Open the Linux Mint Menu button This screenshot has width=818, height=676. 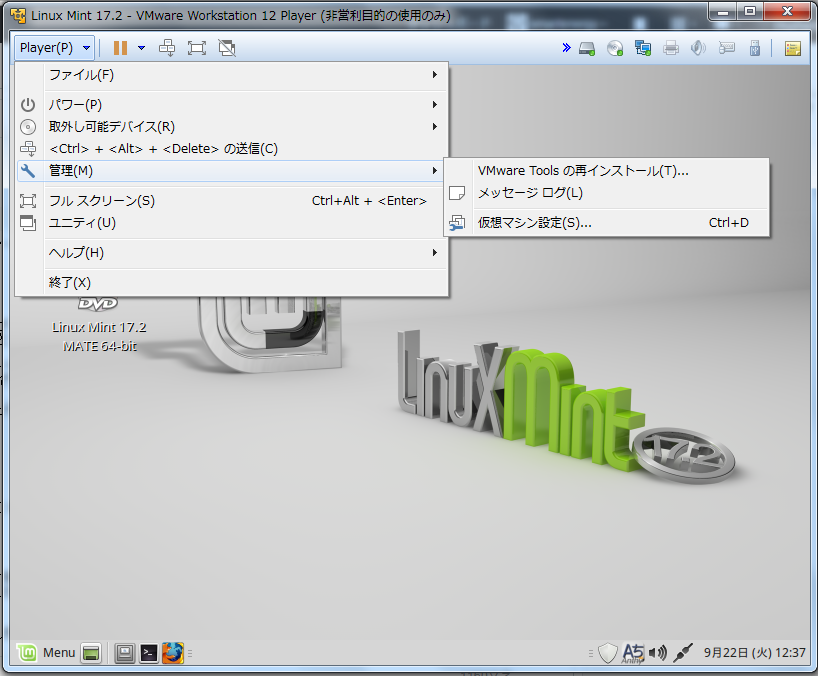(x=46, y=653)
